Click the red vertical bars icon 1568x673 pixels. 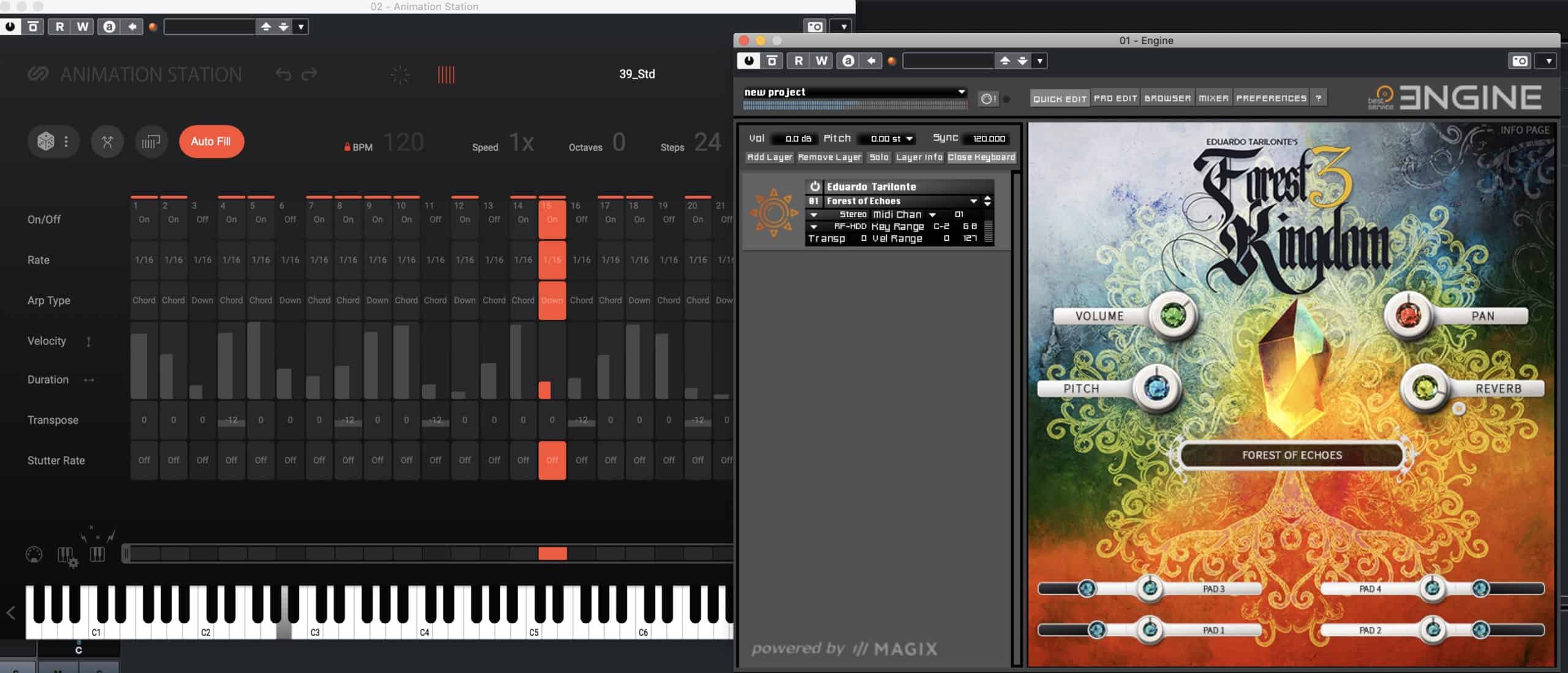tap(446, 75)
